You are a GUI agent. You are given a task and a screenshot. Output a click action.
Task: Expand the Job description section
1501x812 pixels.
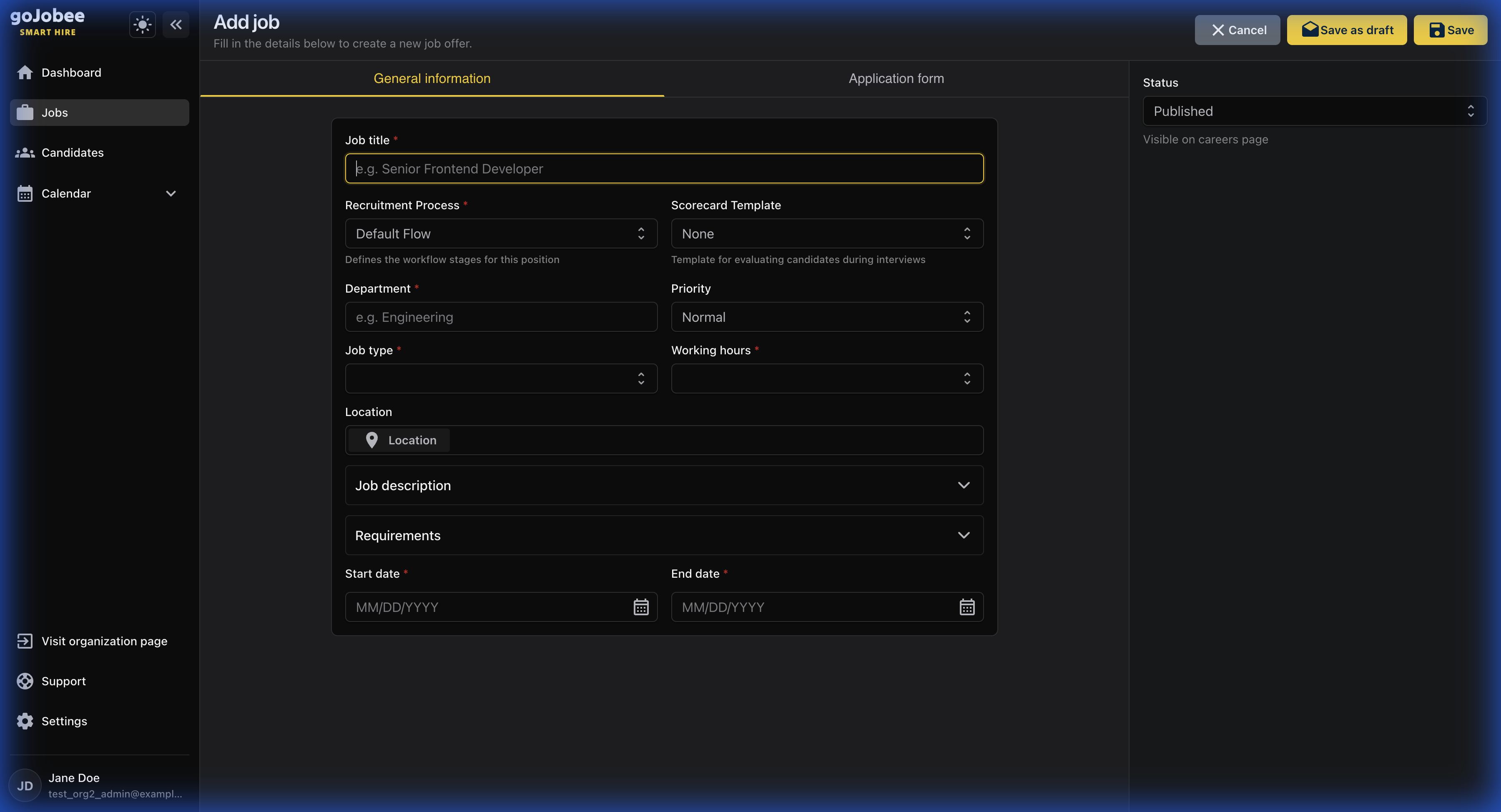point(664,485)
